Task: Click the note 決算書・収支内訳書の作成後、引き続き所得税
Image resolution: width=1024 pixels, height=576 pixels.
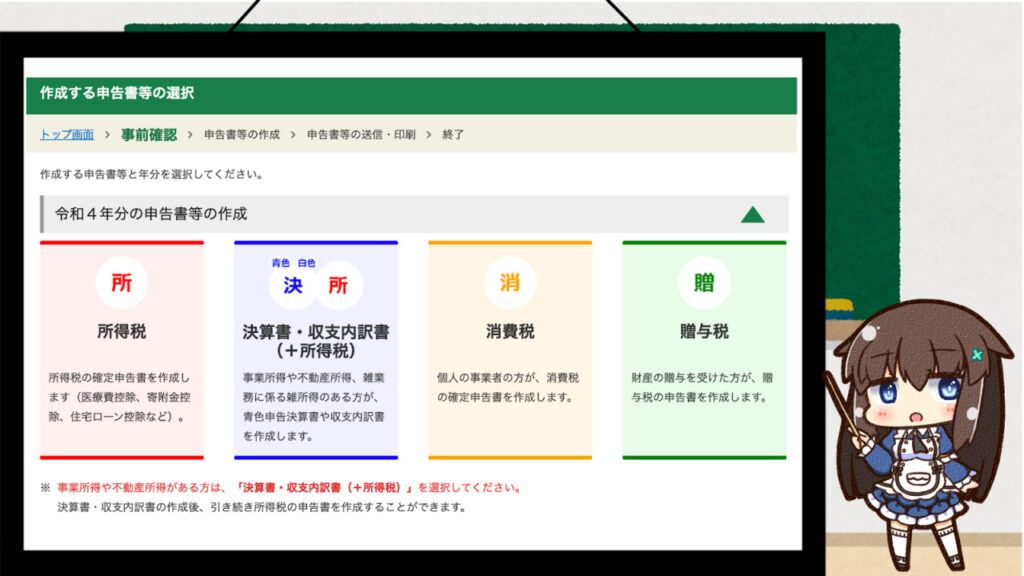Action: (x=261, y=507)
